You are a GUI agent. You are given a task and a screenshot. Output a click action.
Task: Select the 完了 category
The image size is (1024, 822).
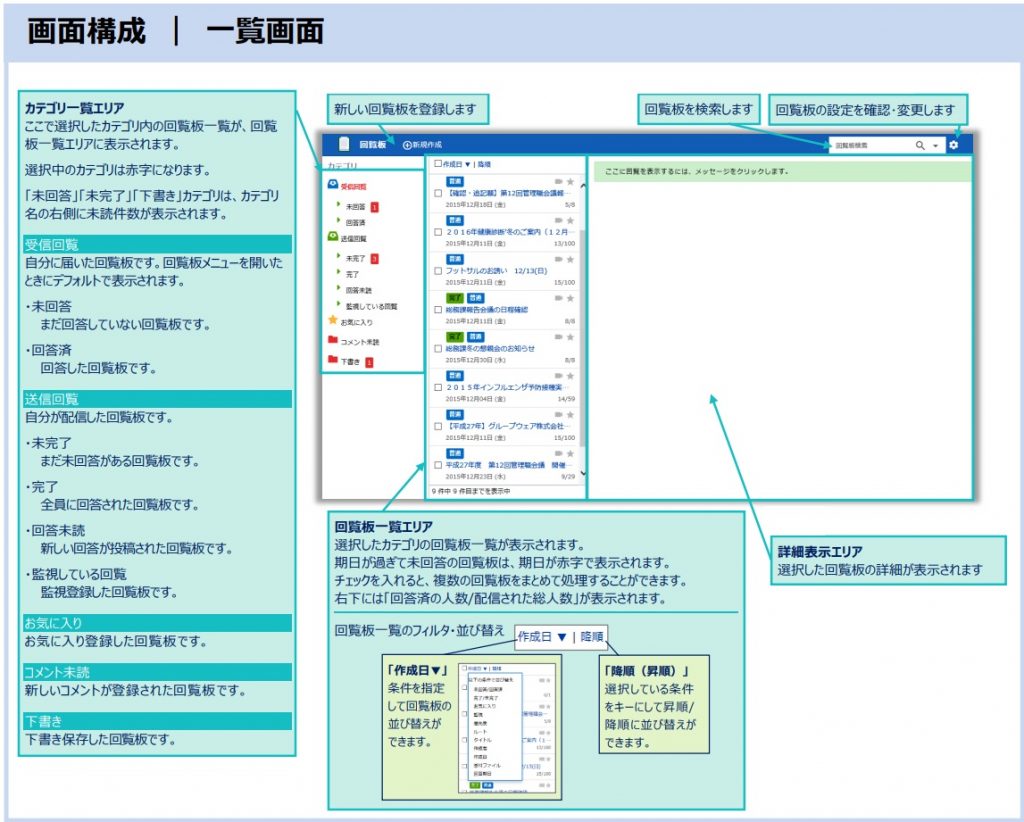(x=352, y=274)
